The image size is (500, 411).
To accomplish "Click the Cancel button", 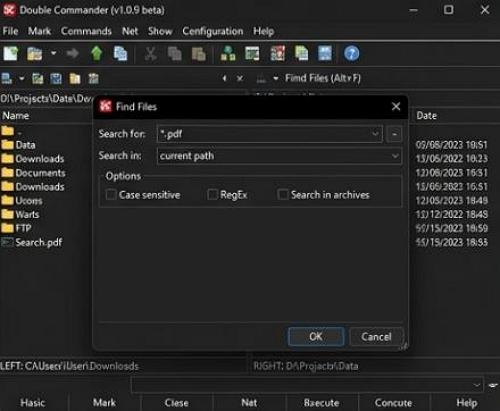I will click(x=376, y=337).
